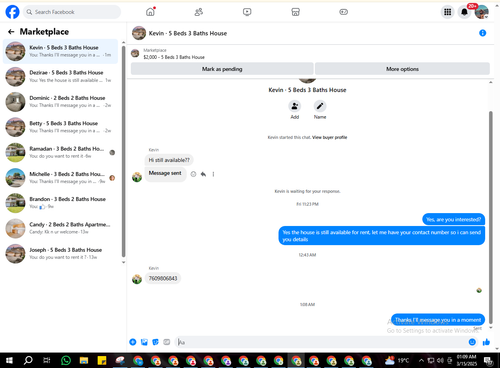Click the 'Hi still available??' message
The height and width of the screenshot is (368, 500).
[169, 160]
